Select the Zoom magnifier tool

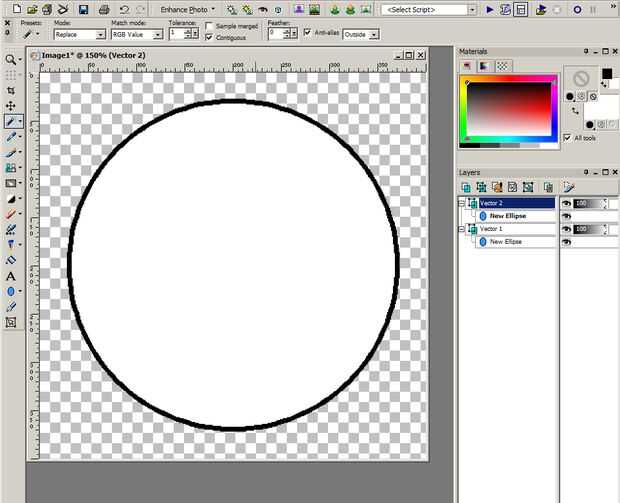(10, 60)
